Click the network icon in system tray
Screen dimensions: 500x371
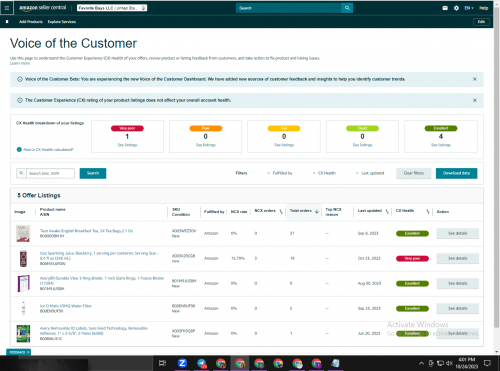(440, 363)
